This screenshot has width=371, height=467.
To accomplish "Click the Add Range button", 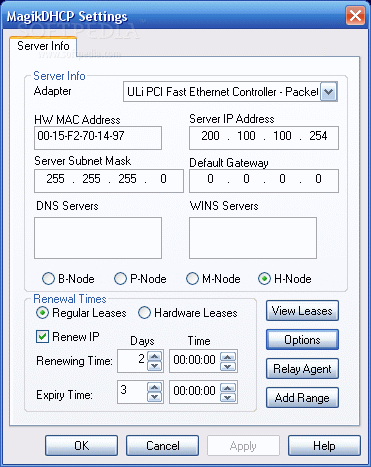I will click(x=302, y=398).
